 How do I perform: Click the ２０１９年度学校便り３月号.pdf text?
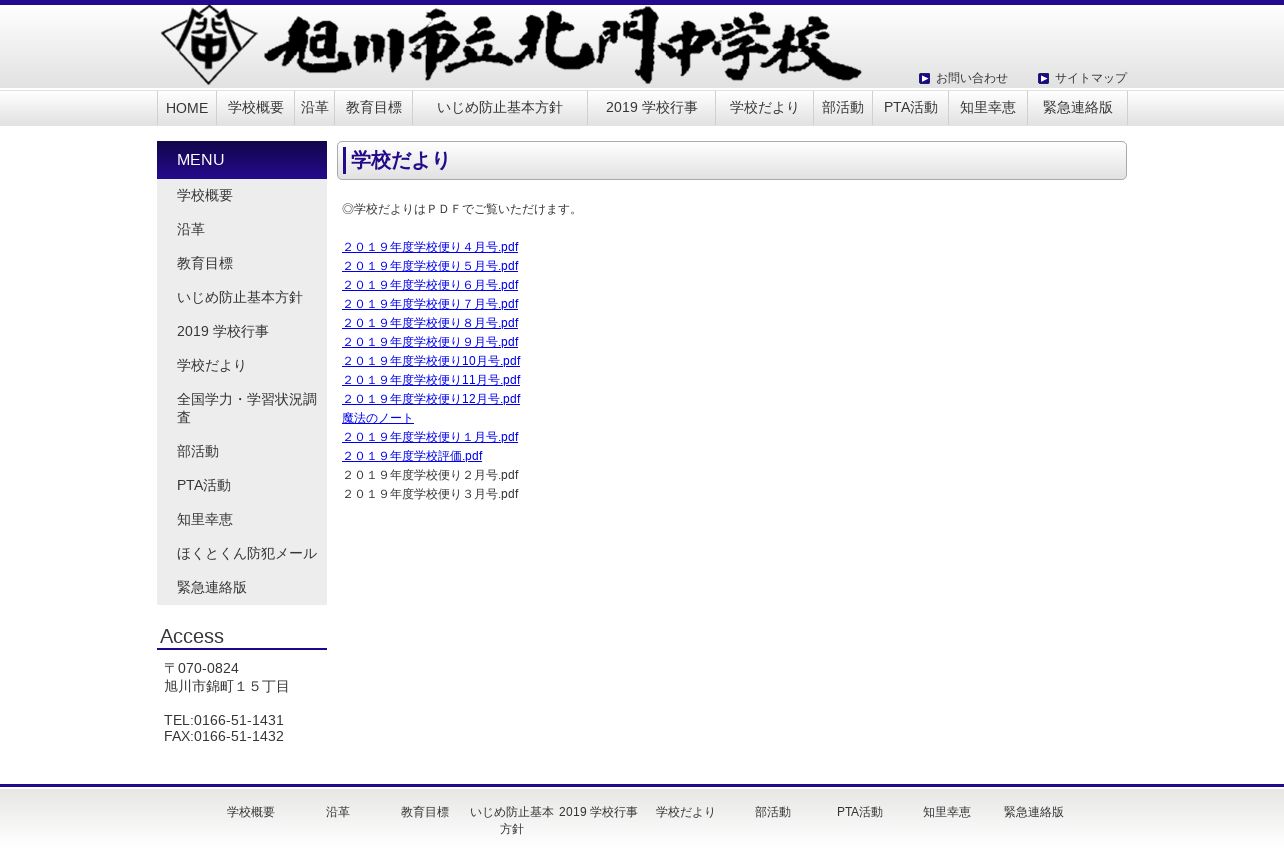coord(430,494)
